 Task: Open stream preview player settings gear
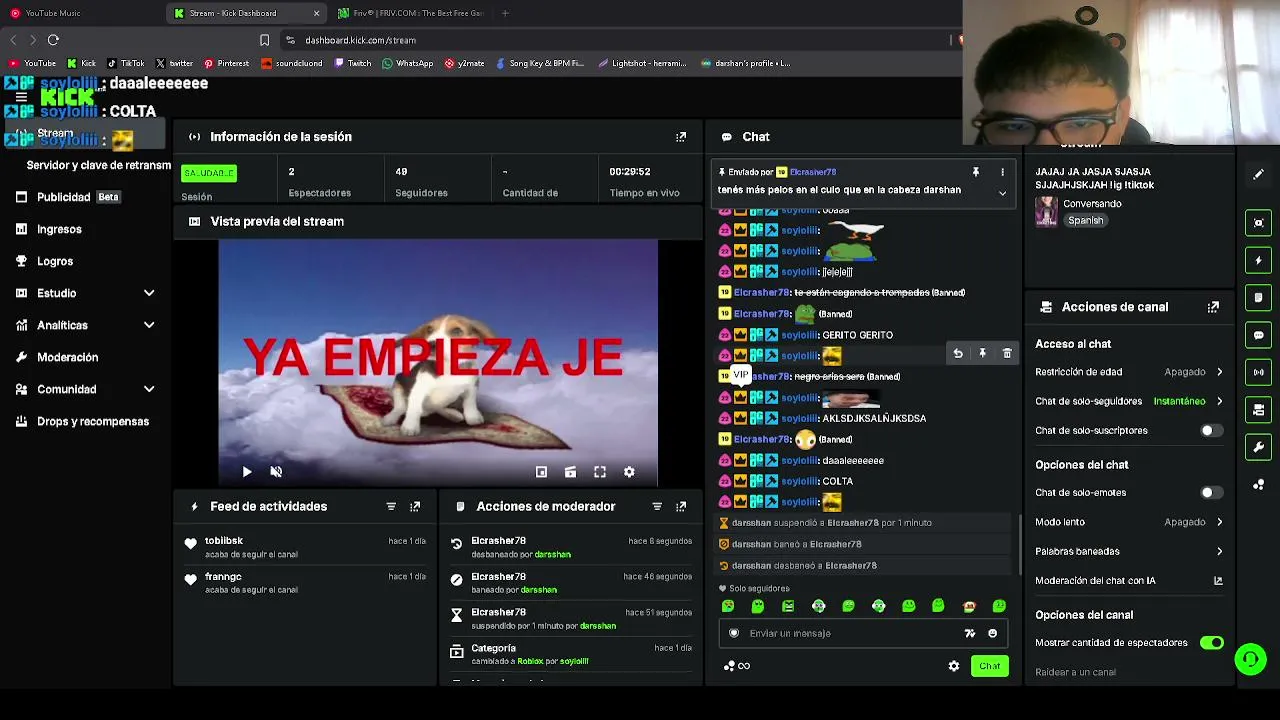pos(629,472)
